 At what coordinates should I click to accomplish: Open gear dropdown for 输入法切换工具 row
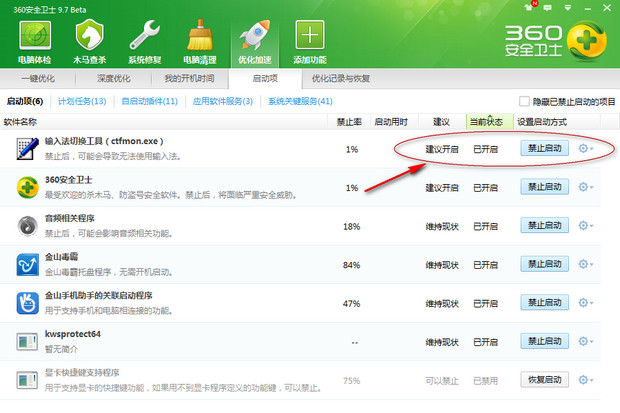(x=586, y=149)
